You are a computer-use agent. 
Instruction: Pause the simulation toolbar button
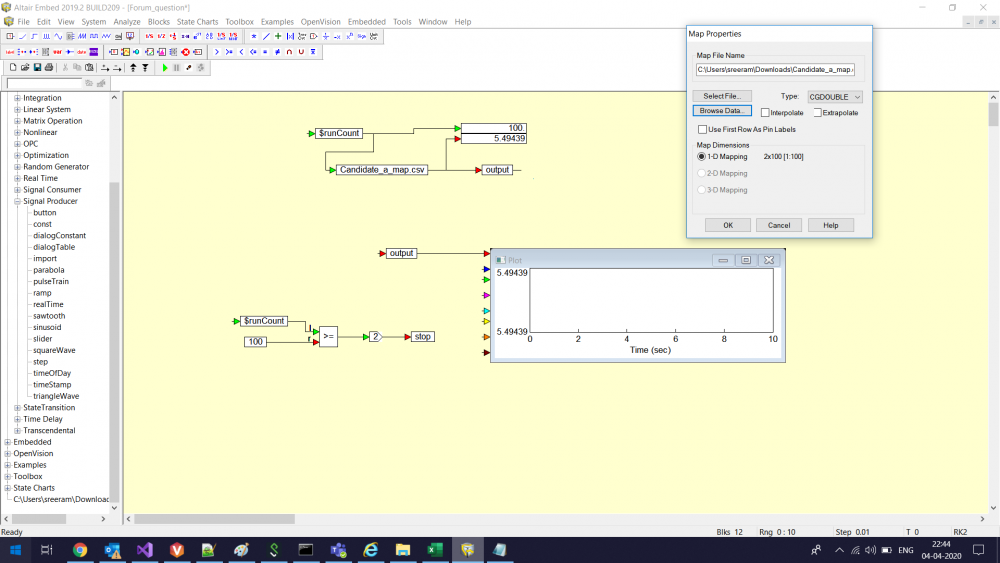[x=176, y=67]
